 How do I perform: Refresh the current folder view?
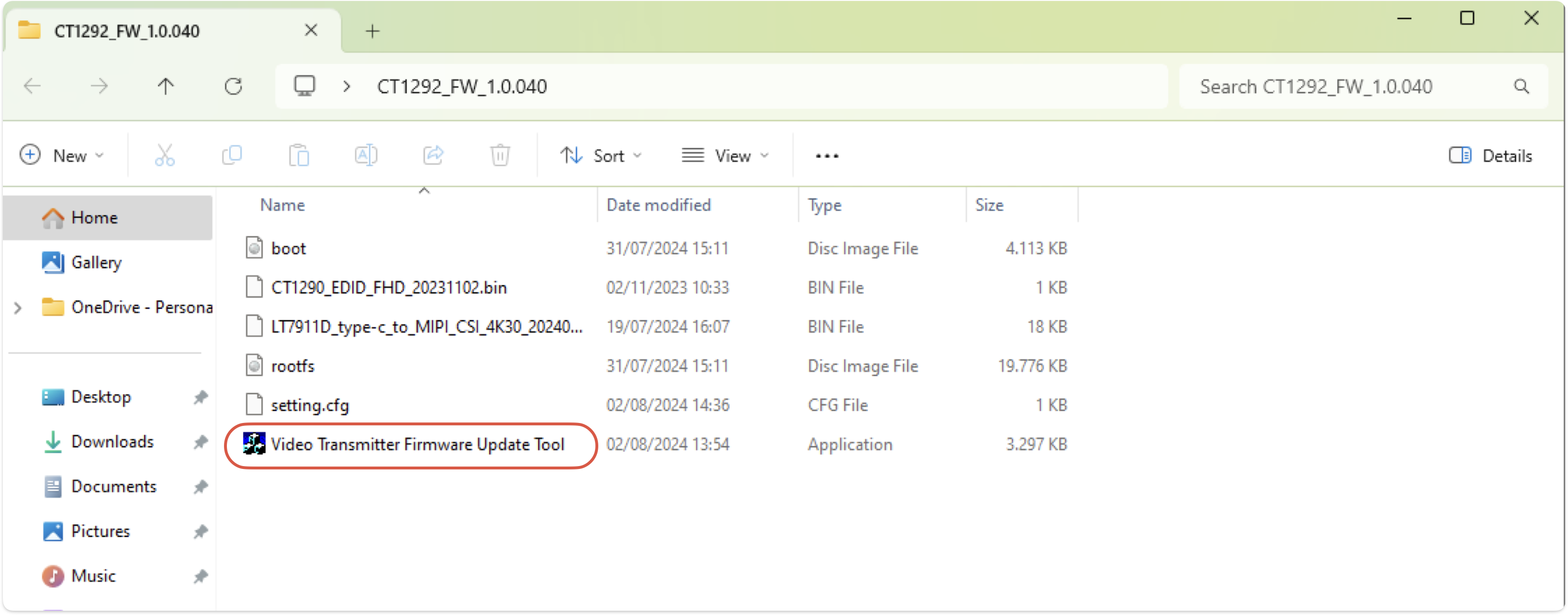click(233, 87)
